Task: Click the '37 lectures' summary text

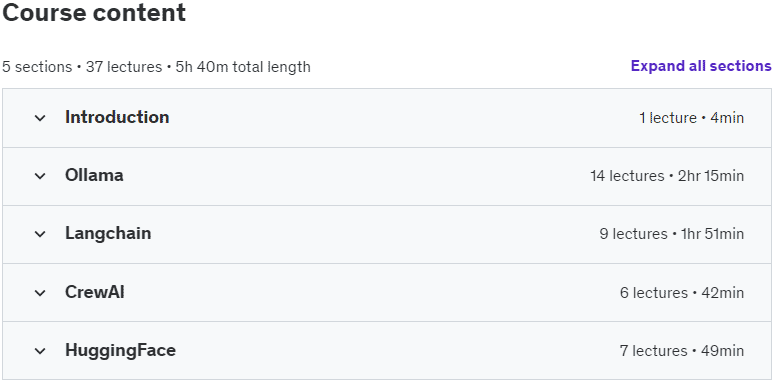Action: point(124,67)
